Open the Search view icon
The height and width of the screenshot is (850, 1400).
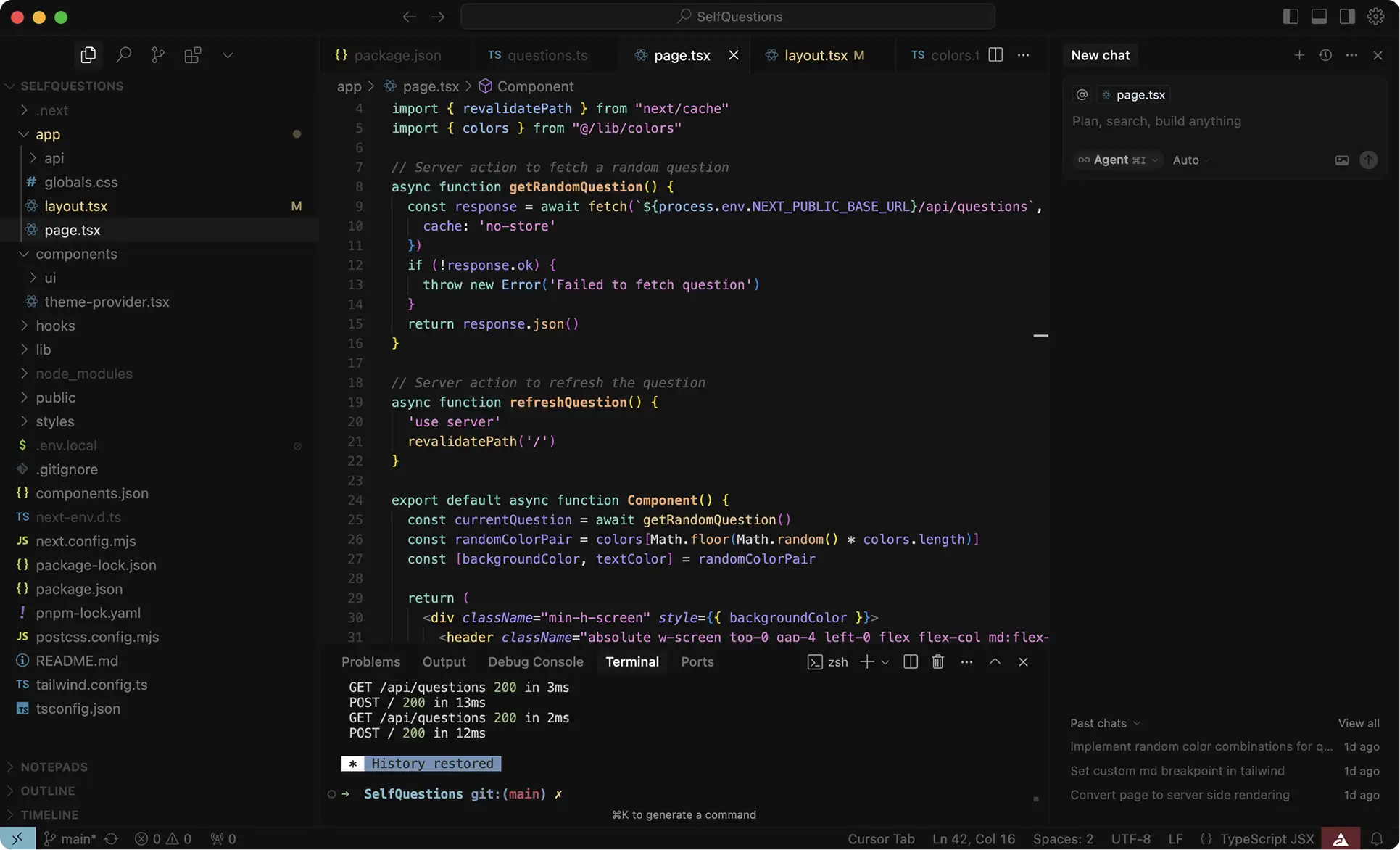point(123,55)
